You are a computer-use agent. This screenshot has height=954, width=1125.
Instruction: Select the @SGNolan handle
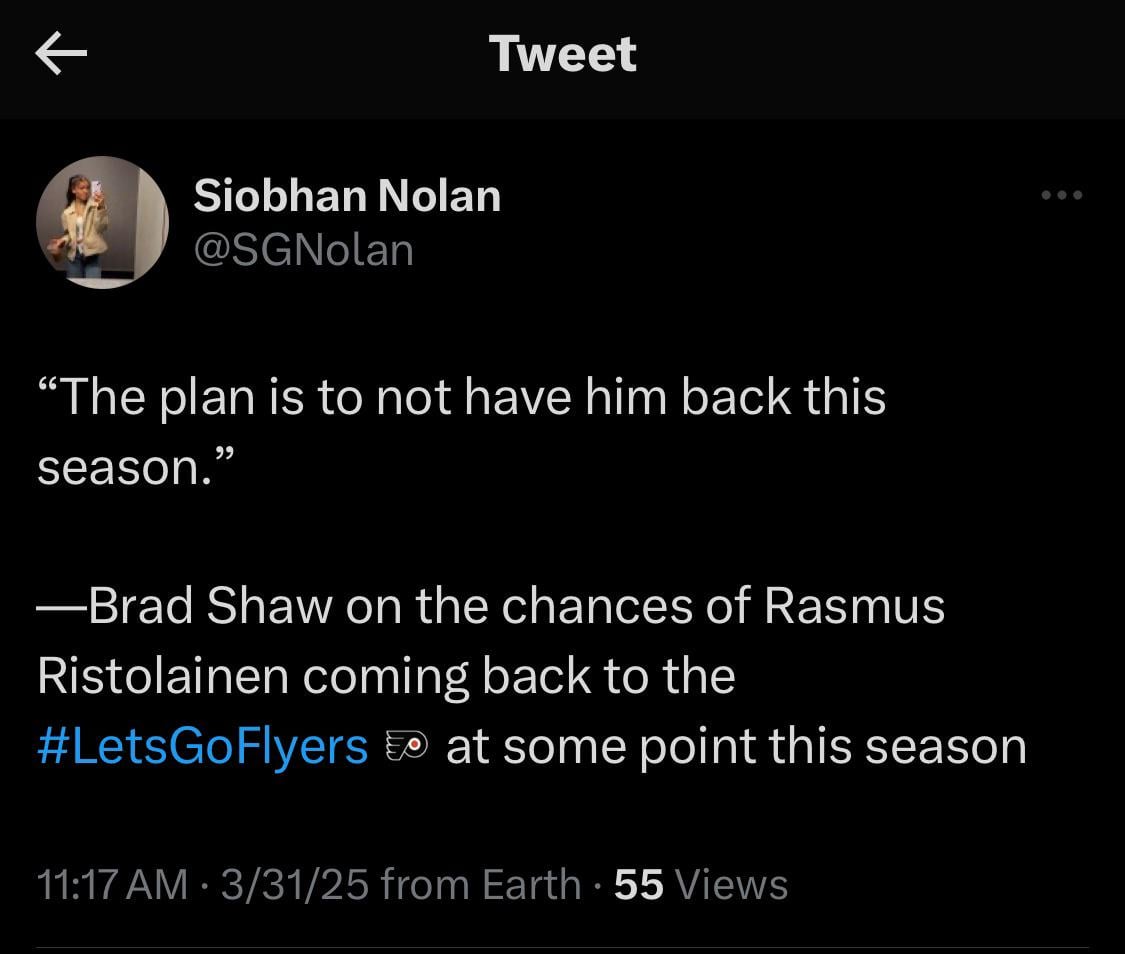pyautogui.click(x=305, y=249)
